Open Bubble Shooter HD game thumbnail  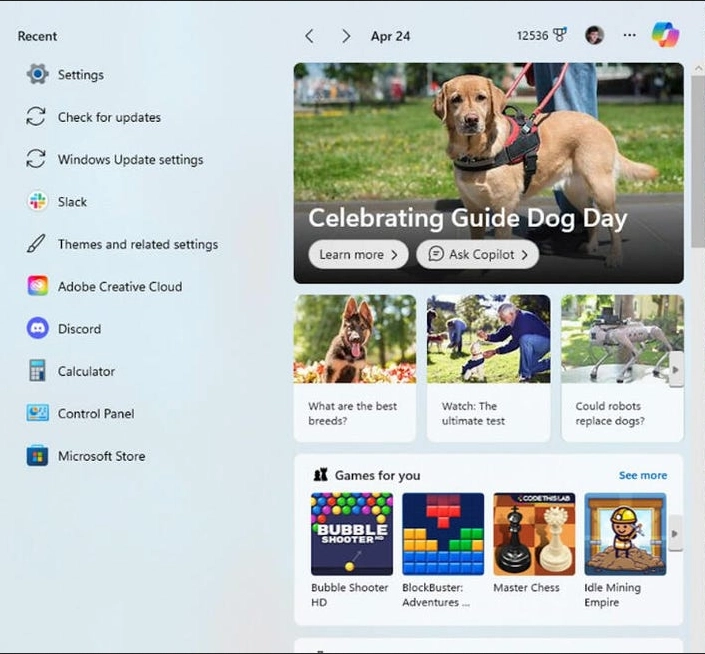(x=352, y=534)
